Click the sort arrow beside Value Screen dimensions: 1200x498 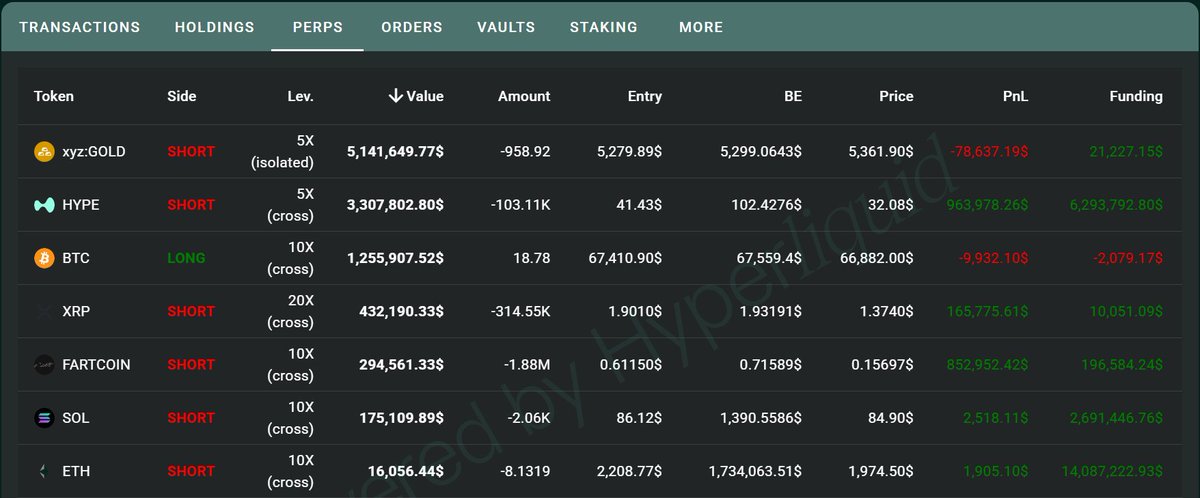click(x=396, y=96)
